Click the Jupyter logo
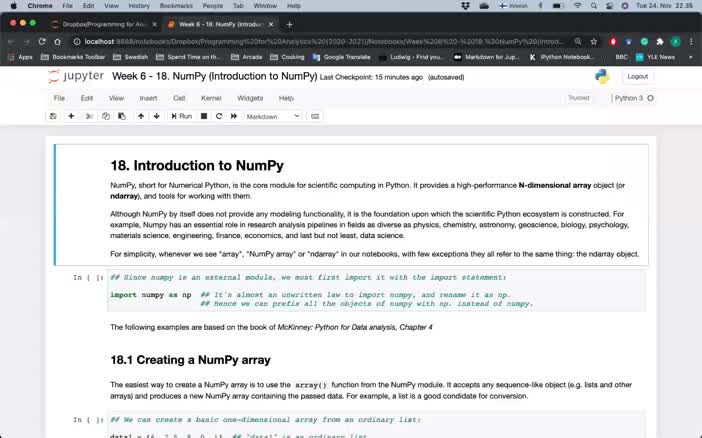Image resolution: width=702 pixels, height=438 pixels. (76, 77)
